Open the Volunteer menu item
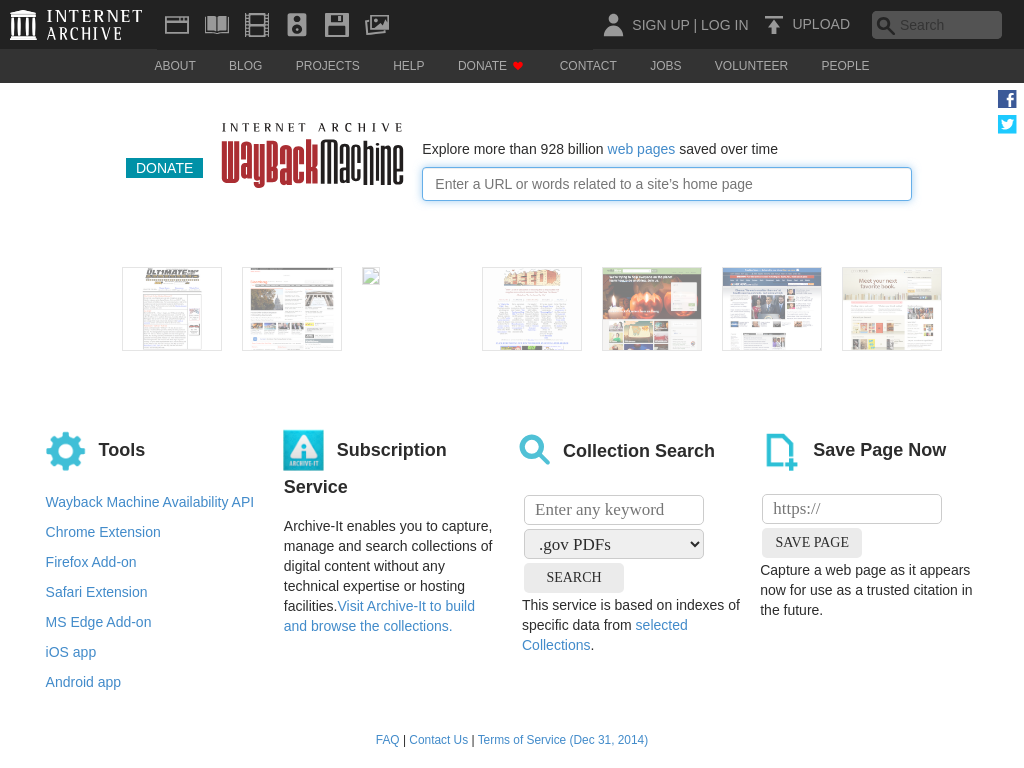This screenshot has width=1024, height=768. [751, 66]
